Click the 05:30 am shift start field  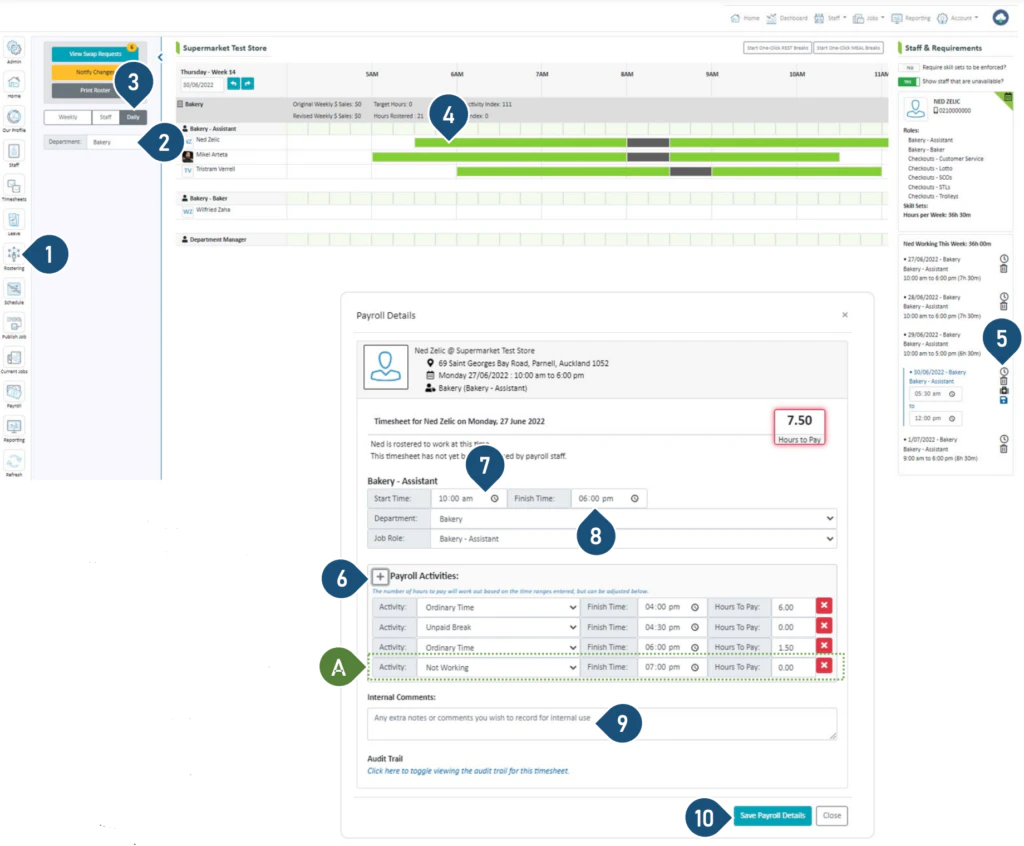click(935, 394)
